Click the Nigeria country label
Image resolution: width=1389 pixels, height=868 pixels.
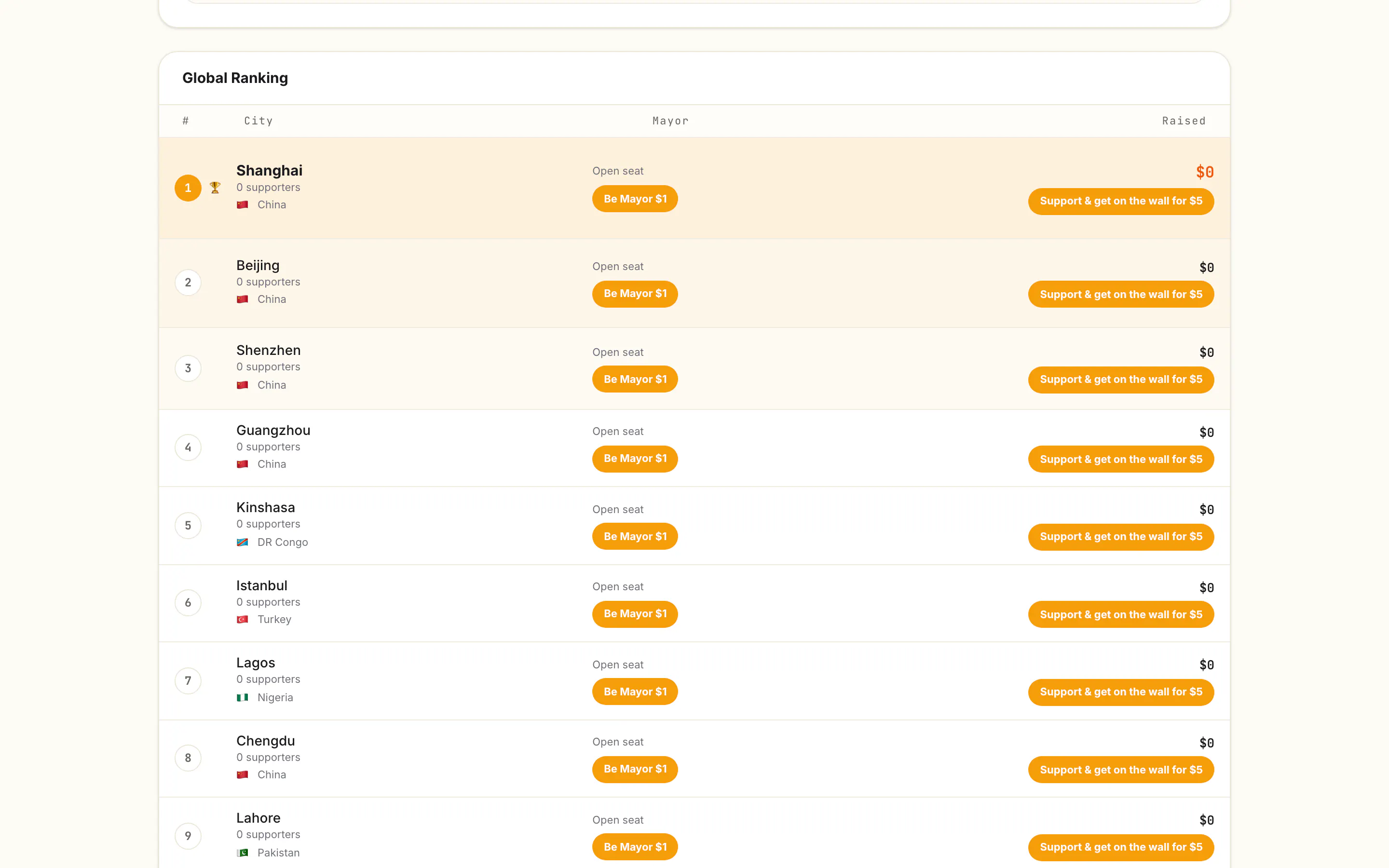coord(275,697)
